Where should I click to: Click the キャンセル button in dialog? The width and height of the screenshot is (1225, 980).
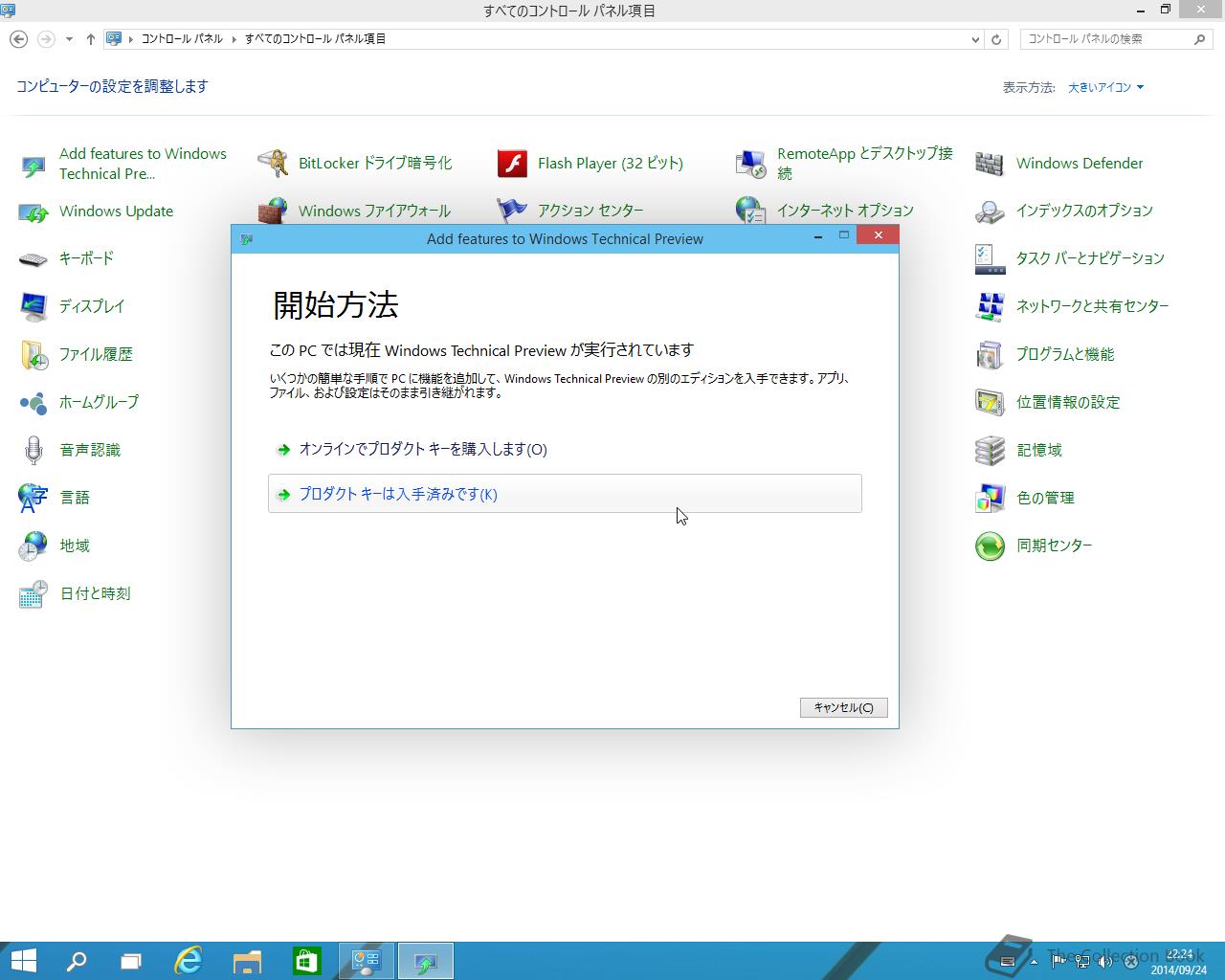click(x=843, y=707)
